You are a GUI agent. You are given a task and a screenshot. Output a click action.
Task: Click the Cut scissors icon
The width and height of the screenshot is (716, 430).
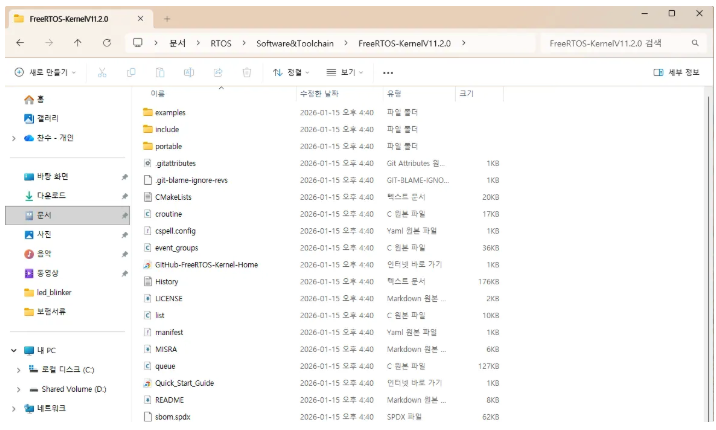(102, 73)
